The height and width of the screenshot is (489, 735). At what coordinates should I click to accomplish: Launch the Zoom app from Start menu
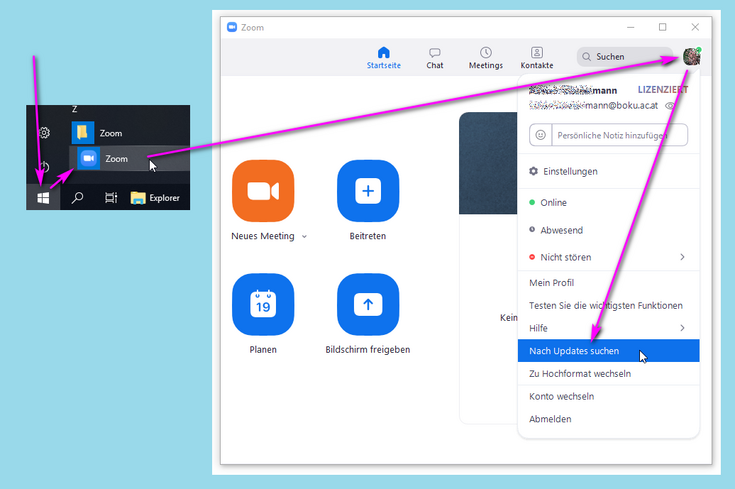130,158
